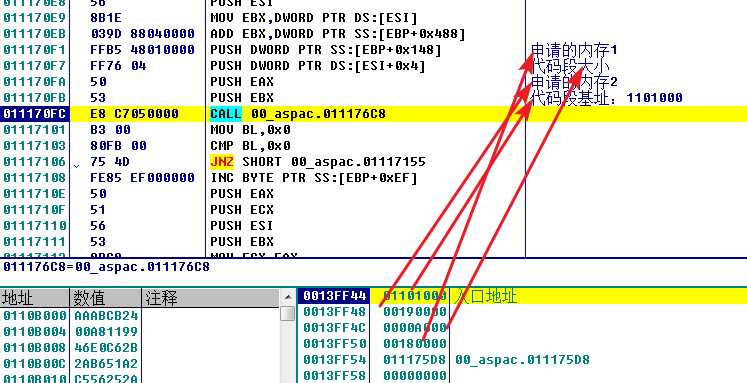
Task: Select PUSH ESI at address 01117110
Action: pyautogui.click(x=242, y=225)
